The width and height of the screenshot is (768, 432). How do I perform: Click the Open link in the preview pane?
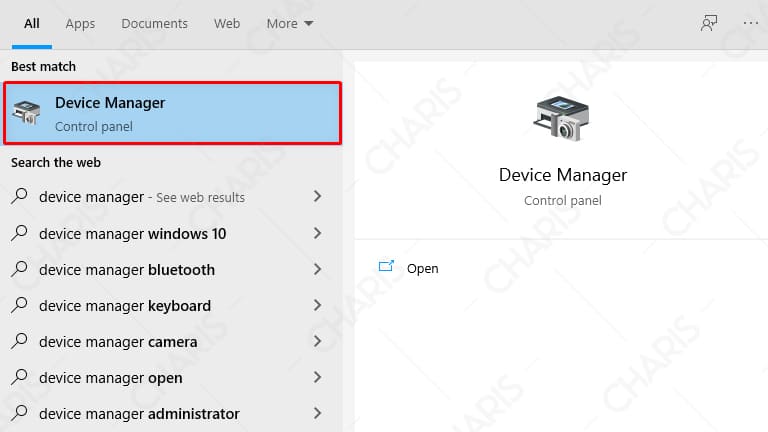point(423,268)
